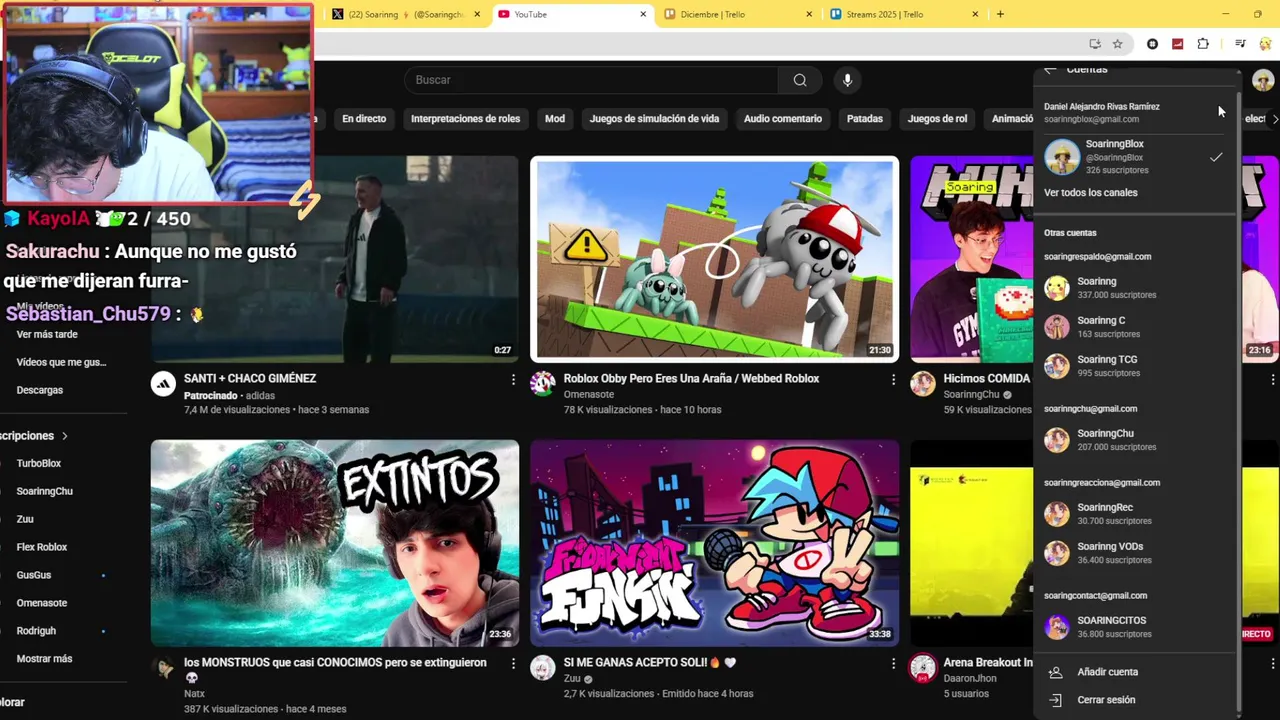Image resolution: width=1280 pixels, height=720 pixels.
Task: Close the Diciembre | Trello tab
Action: [x=809, y=14]
